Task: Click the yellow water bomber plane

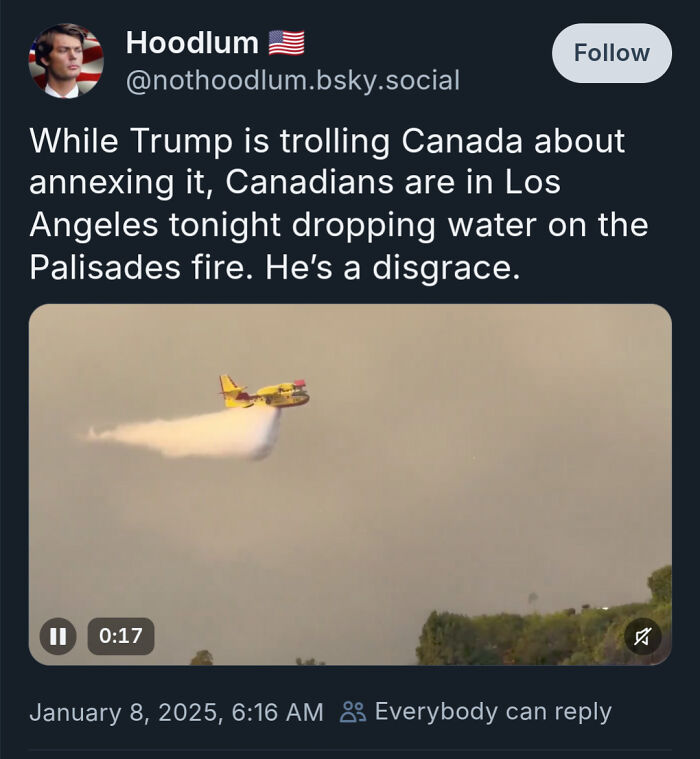Action: [x=264, y=392]
